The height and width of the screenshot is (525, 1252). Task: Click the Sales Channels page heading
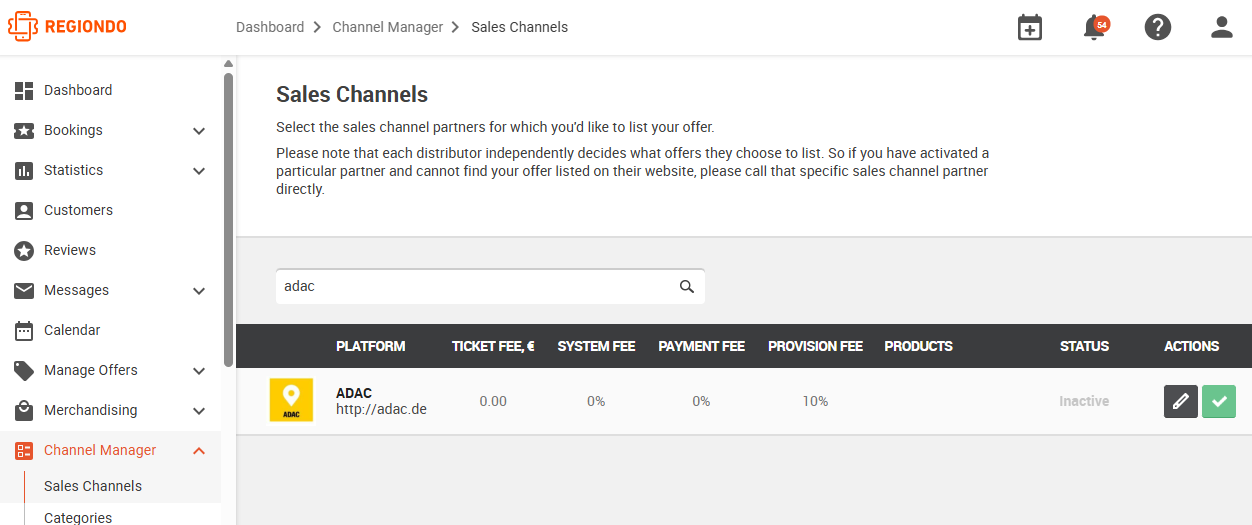352,95
